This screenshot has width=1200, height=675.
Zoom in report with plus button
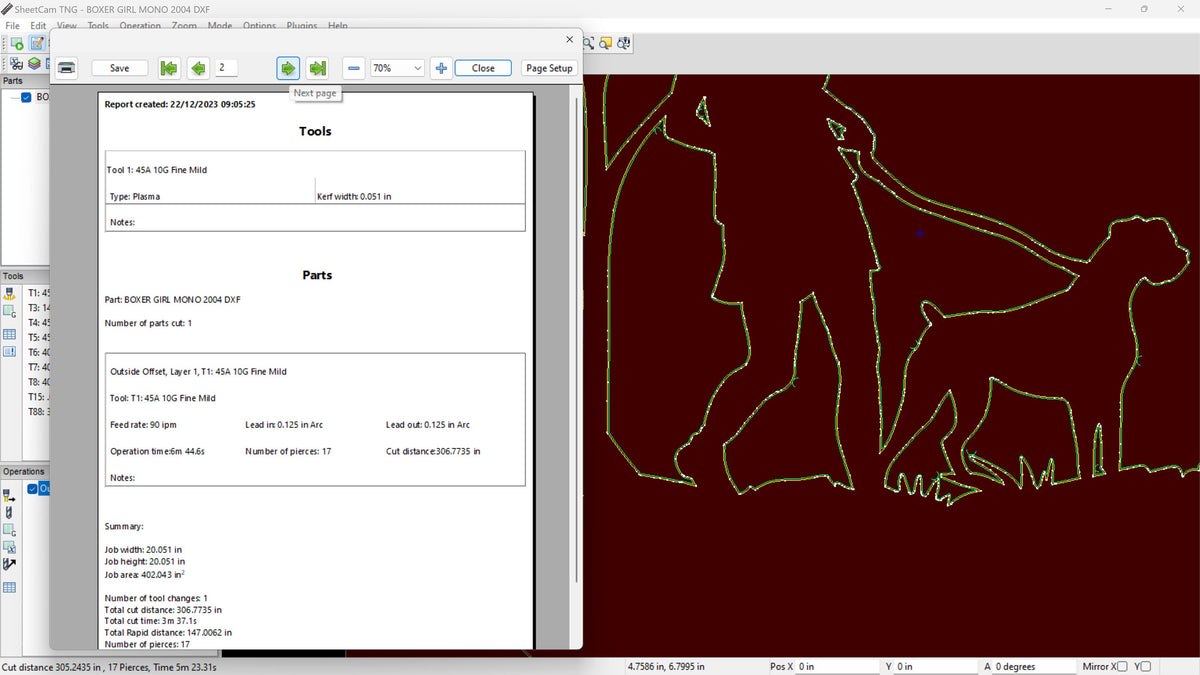click(441, 68)
